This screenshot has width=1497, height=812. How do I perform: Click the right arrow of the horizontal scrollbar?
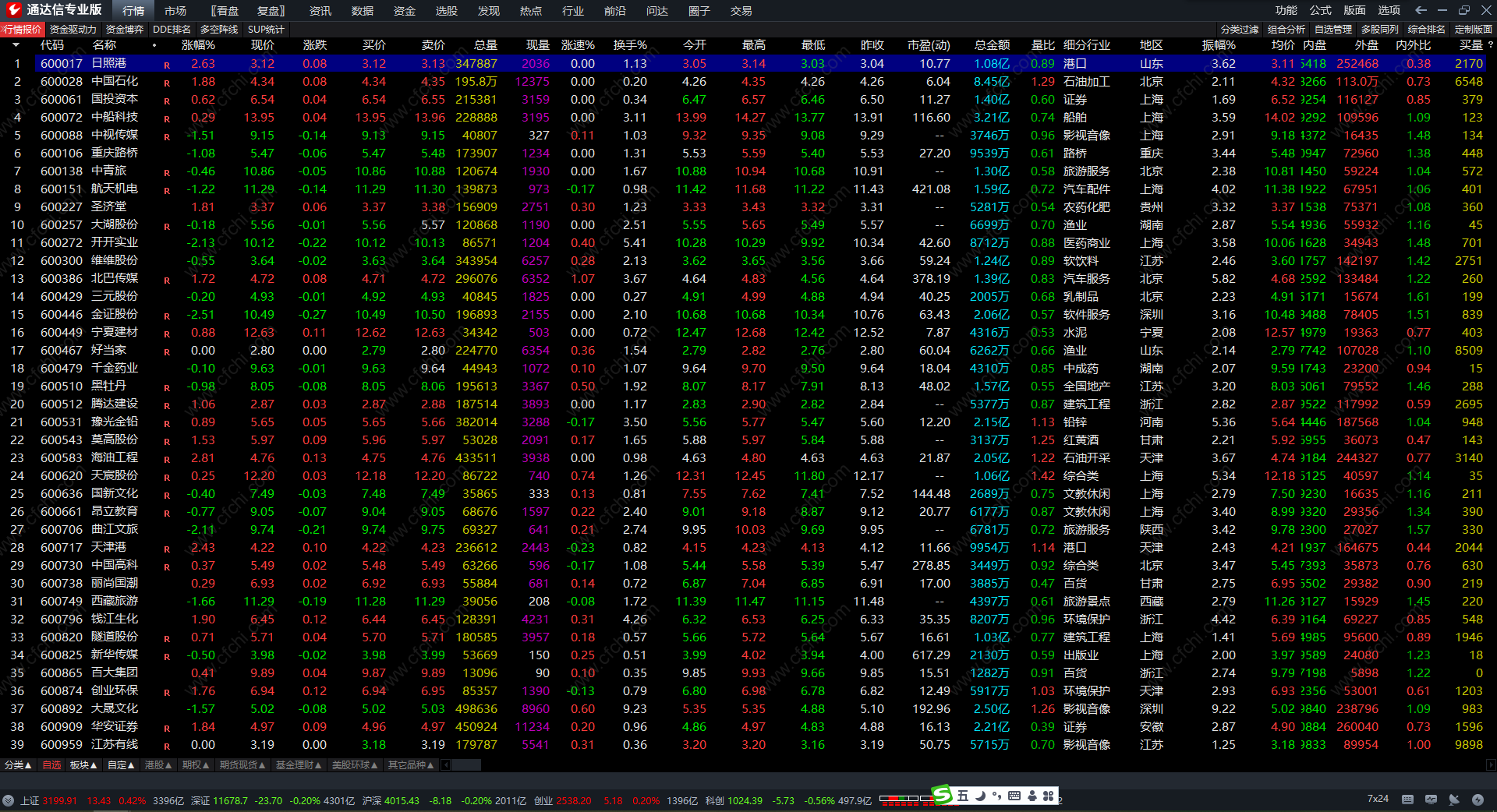[1491, 765]
